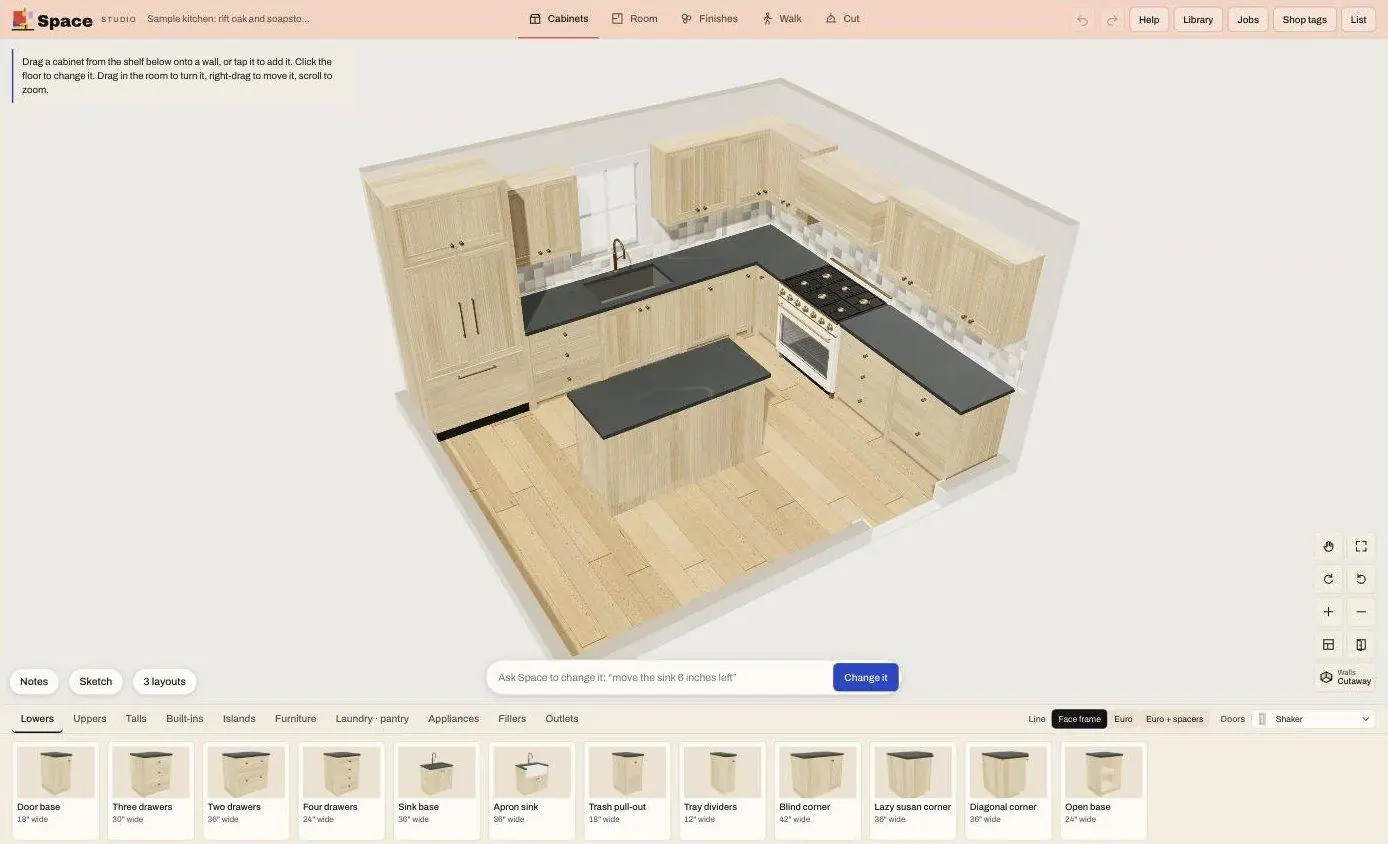Rotate the view counter-clockwise

(1361, 579)
